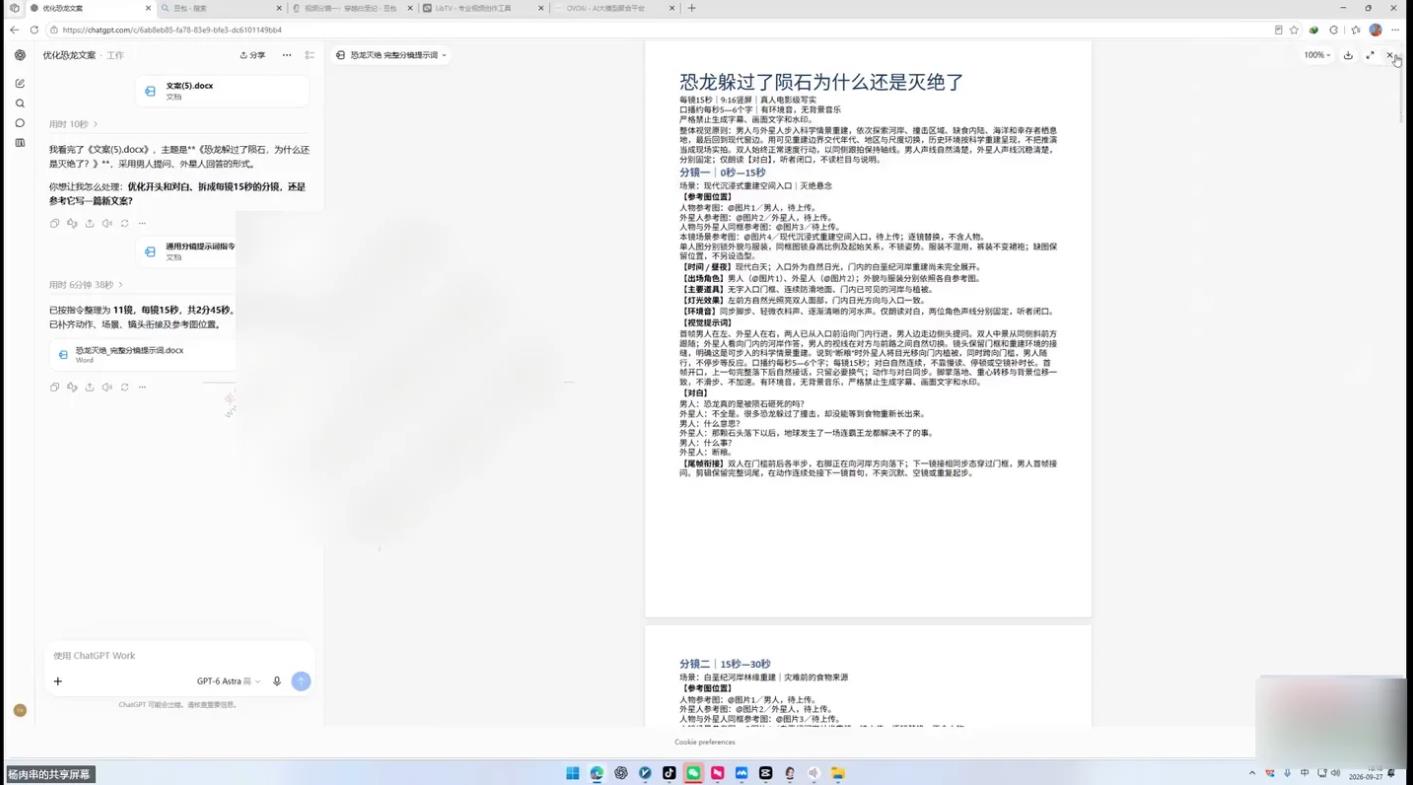The height and width of the screenshot is (785, 1413).
Task: Open the sidebar search icon
Action: pos(20,103)
